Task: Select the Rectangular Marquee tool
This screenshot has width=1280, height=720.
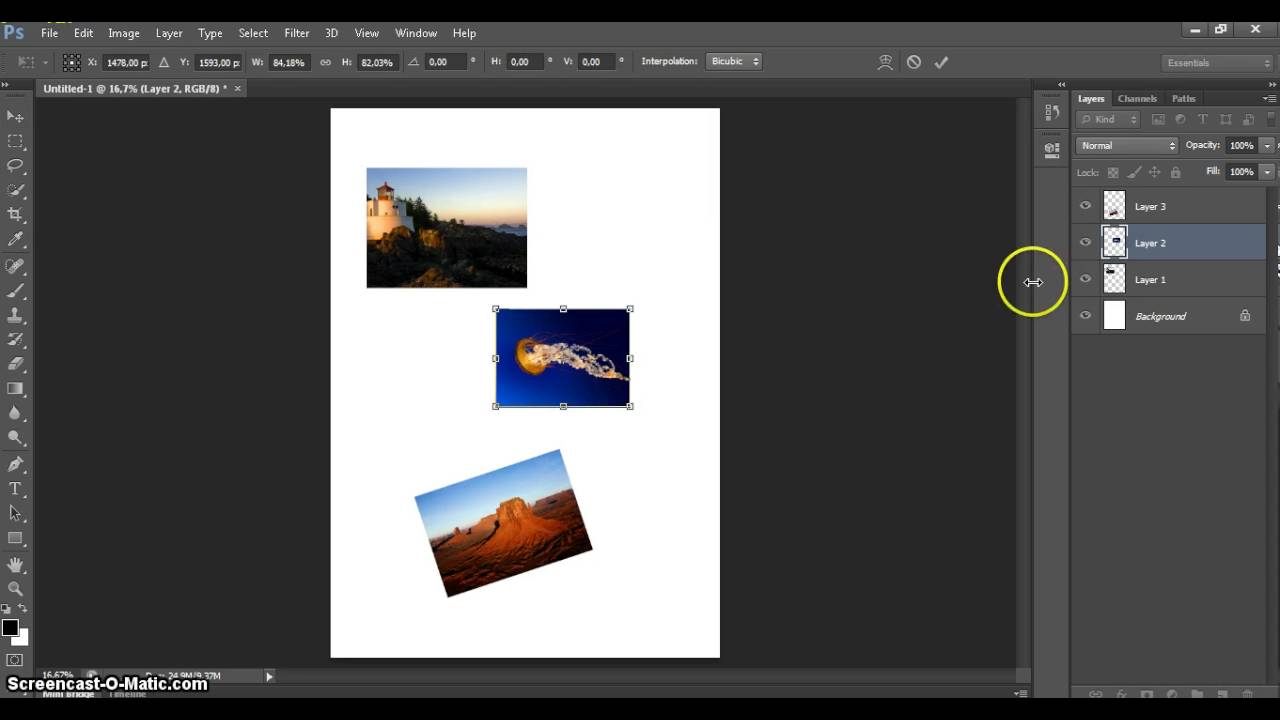Action: point(15,142)
